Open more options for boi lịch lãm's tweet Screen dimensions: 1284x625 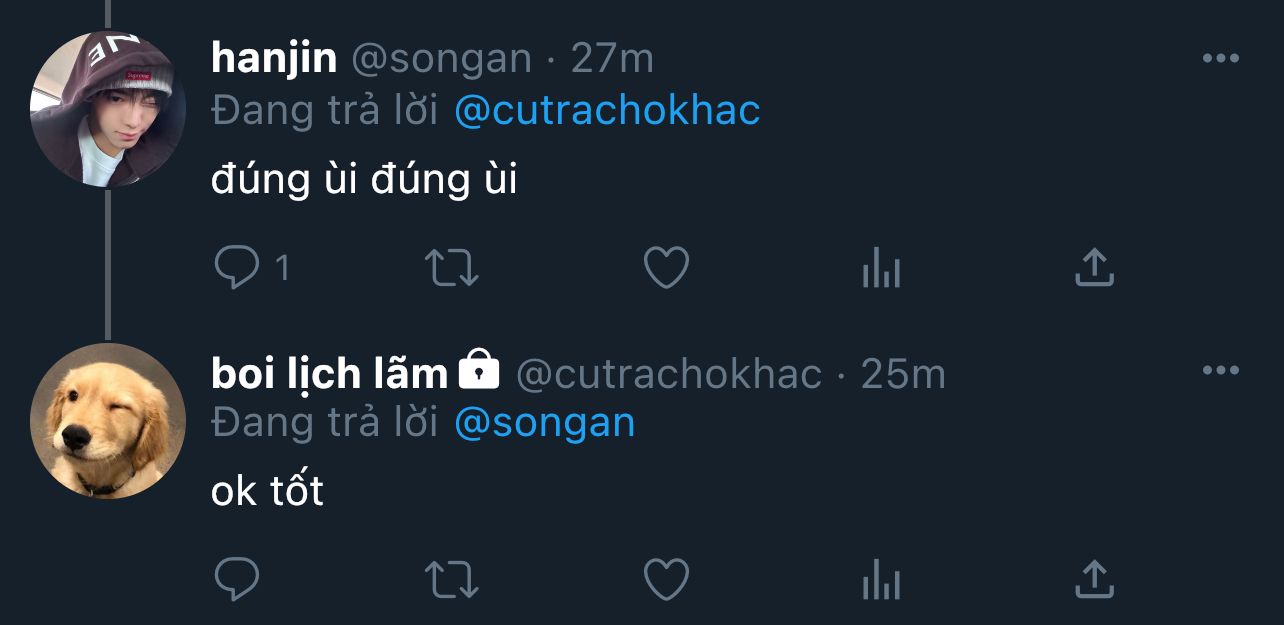pyautogui.click(x=1220, y=371)
